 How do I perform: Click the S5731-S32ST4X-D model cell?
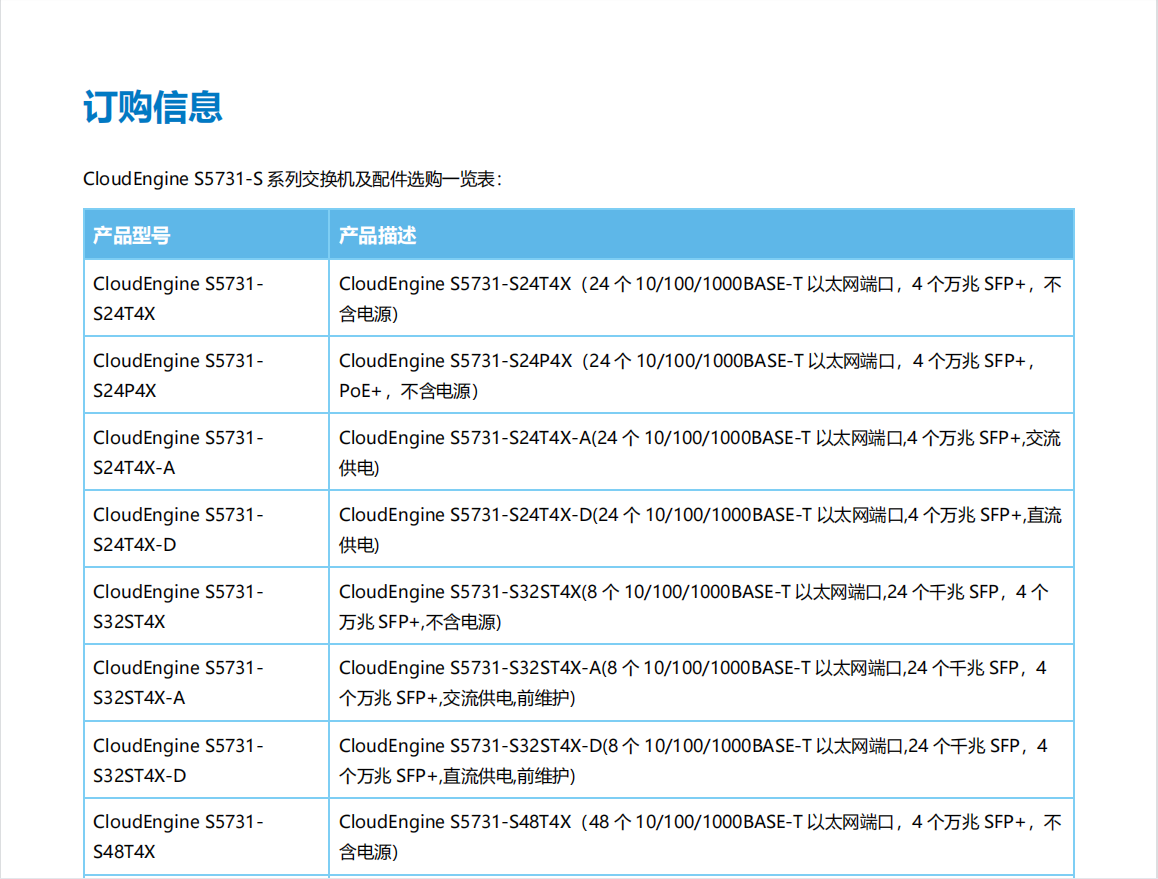coord(178,760)
